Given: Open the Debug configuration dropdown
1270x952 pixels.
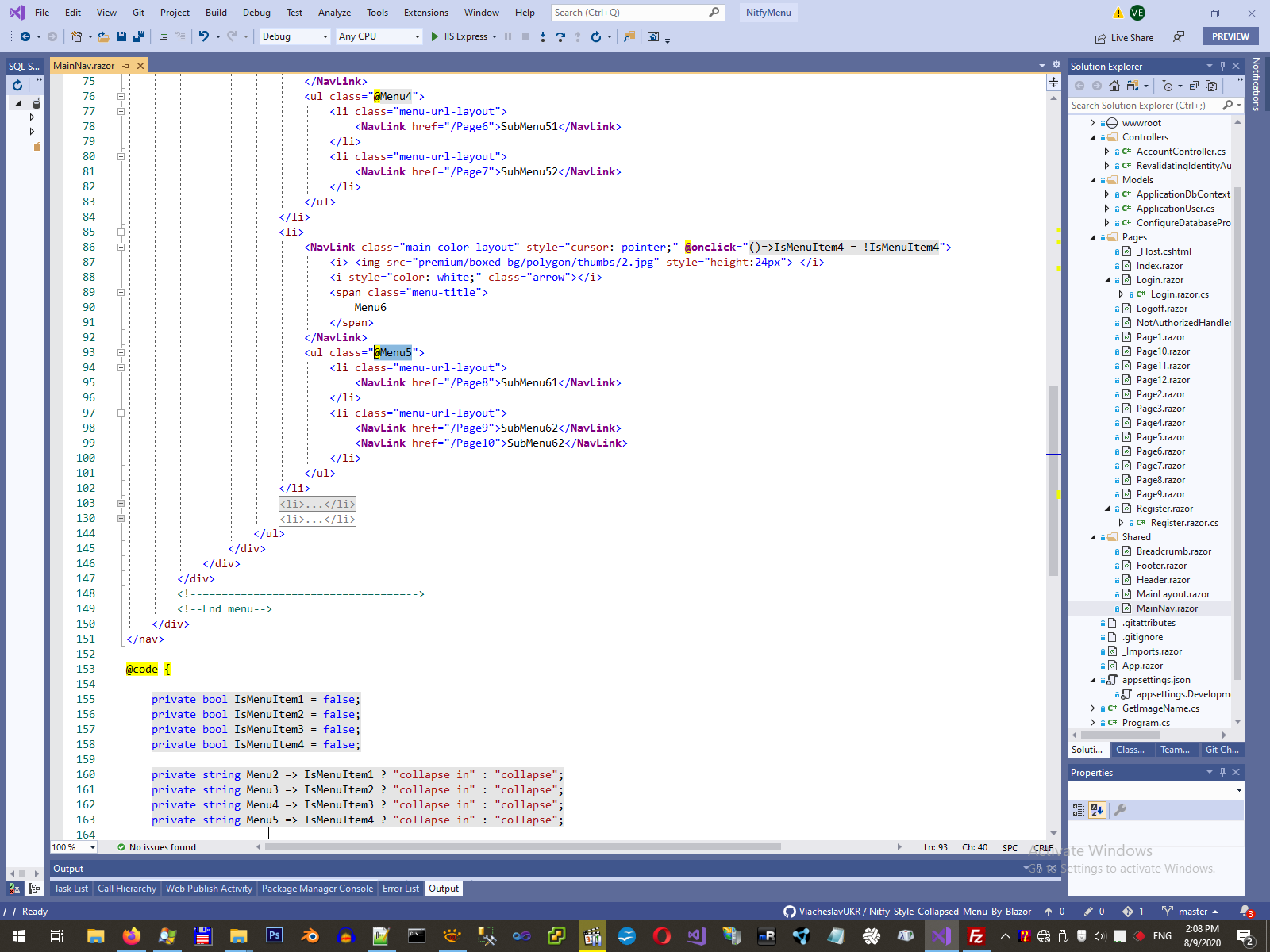Looking at the screenshot, I should [294, 36].
